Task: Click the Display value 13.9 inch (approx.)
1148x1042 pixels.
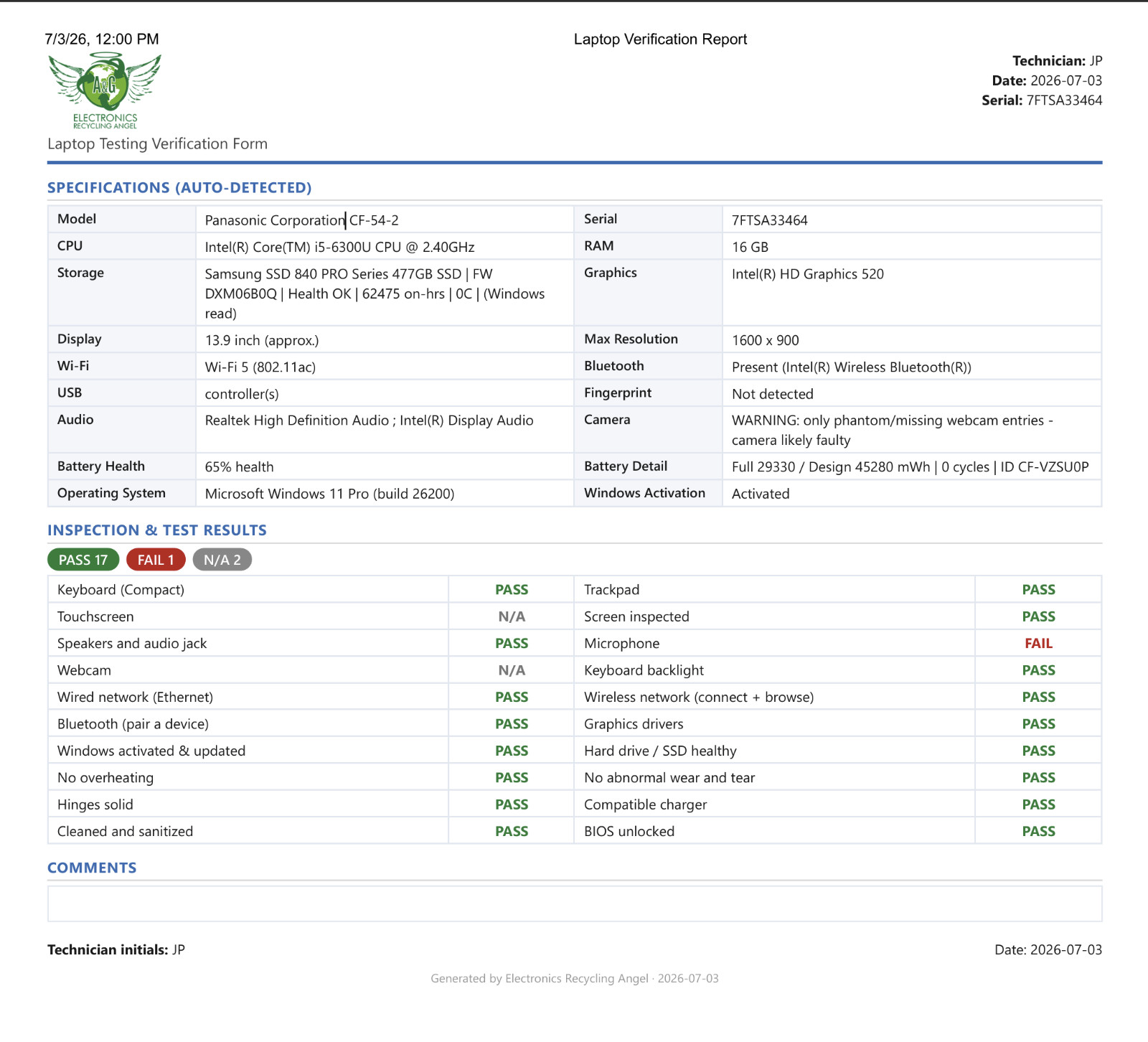Action: [262, 340]
